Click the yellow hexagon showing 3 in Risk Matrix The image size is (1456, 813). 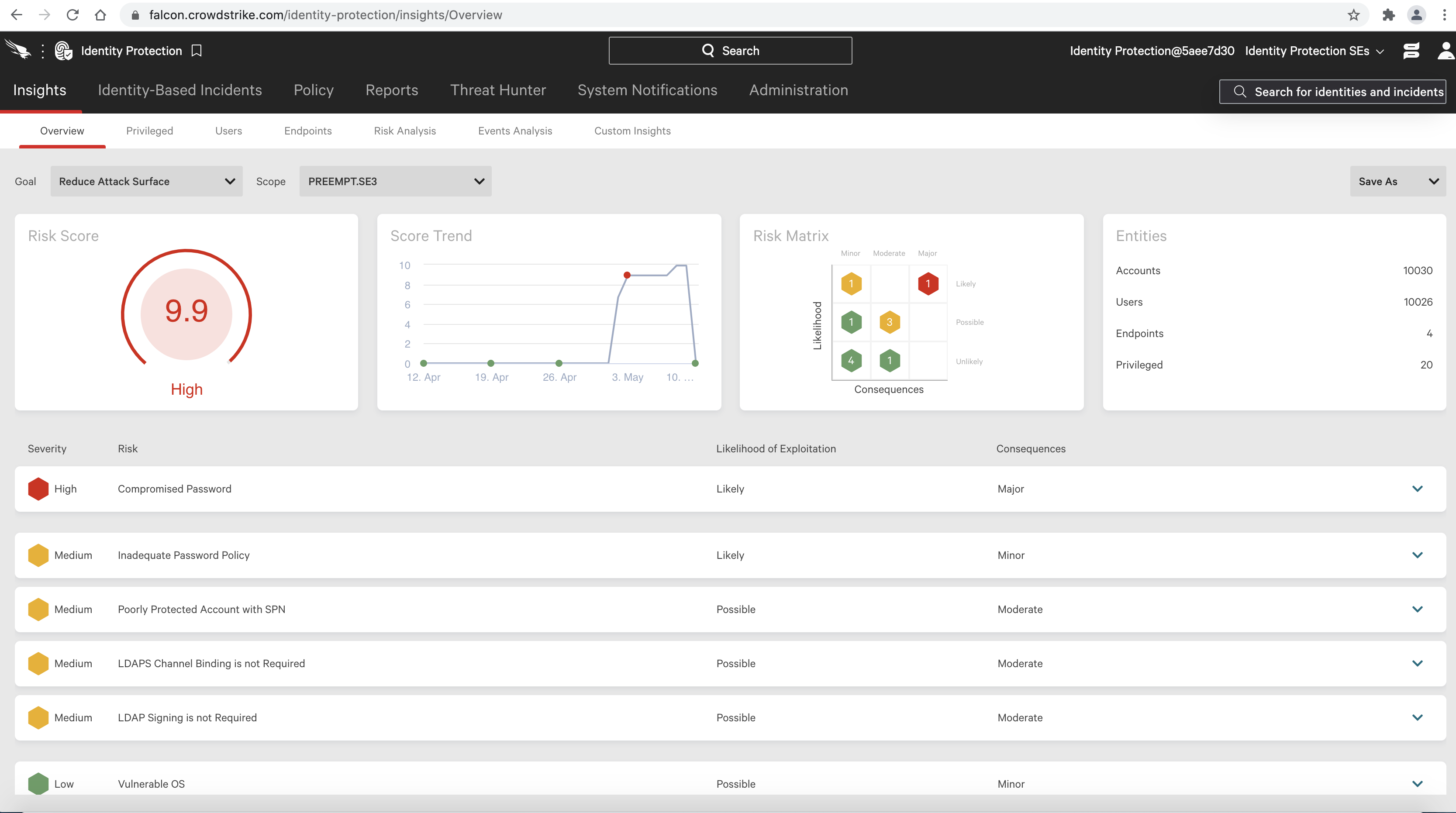tap(889, 322)
